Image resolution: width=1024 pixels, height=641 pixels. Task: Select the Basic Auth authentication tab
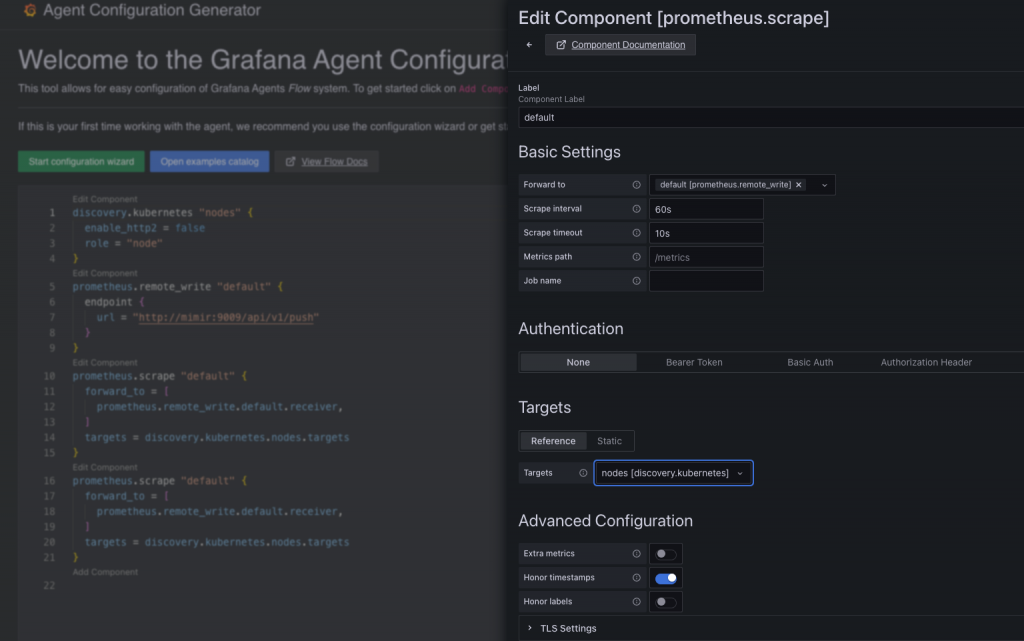pyautogui.click(x=810, y=362)
